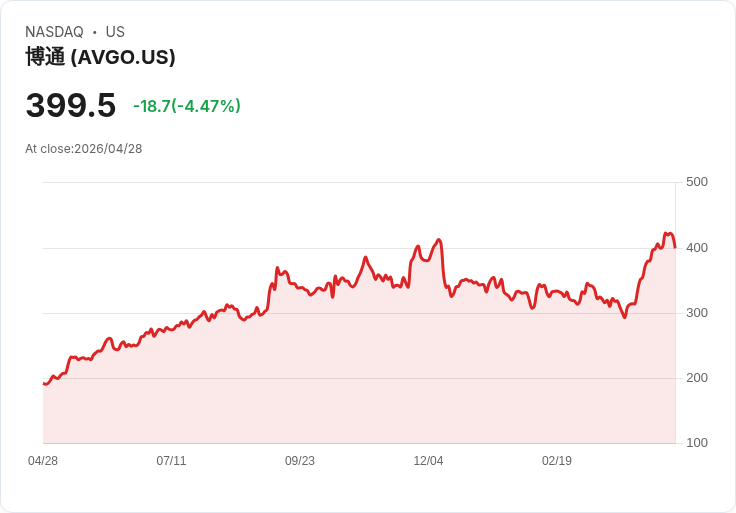This screenshot has height=513, width=736.
Task: Click the 100 price axis label
Action: 696,443
